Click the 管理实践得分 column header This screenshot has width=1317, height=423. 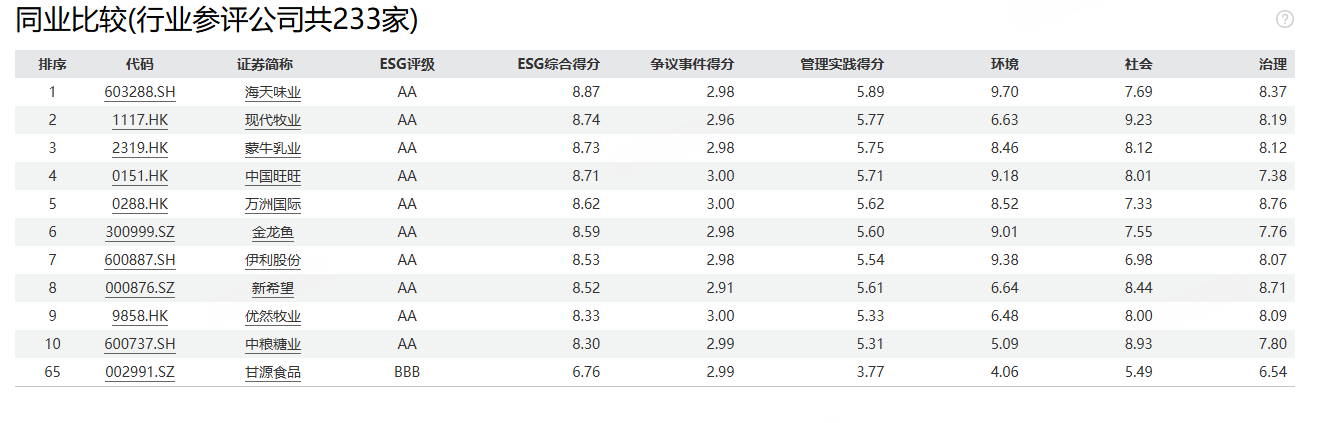(842, 64)
